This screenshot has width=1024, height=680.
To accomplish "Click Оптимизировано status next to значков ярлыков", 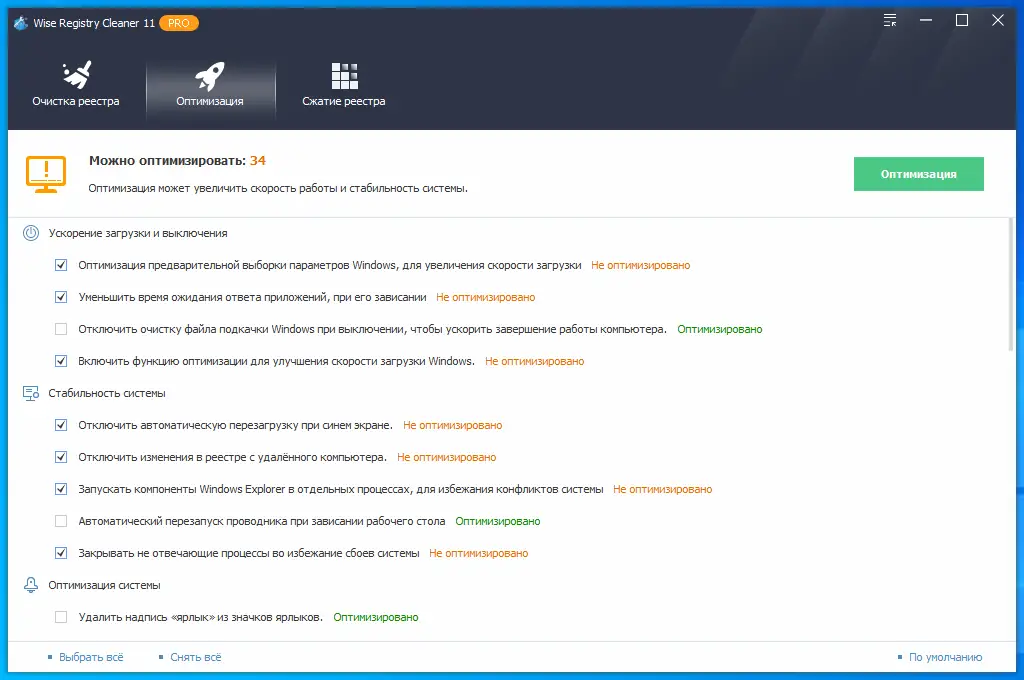I will point(376,617).
